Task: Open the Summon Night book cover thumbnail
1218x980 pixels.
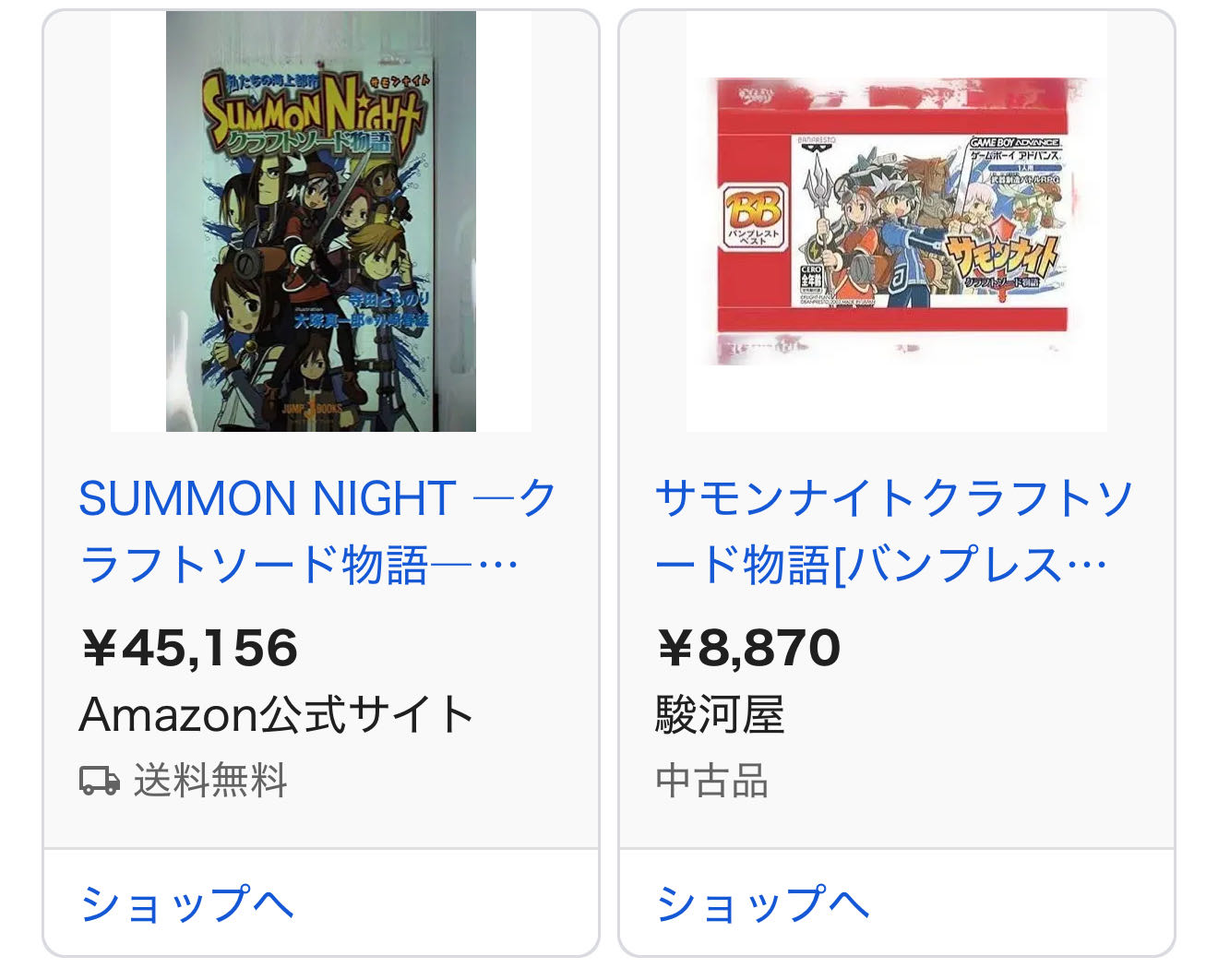Action: click(320, 221)
